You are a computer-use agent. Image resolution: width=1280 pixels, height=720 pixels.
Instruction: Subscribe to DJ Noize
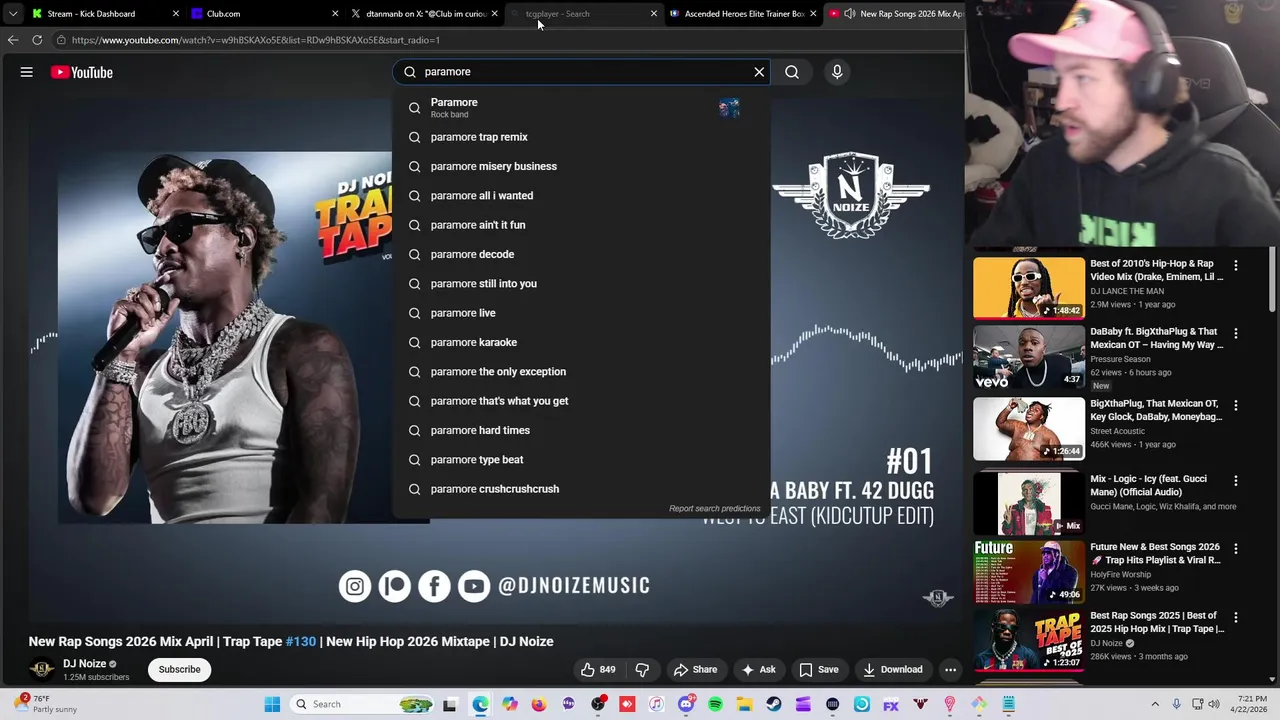coord(180,670)
